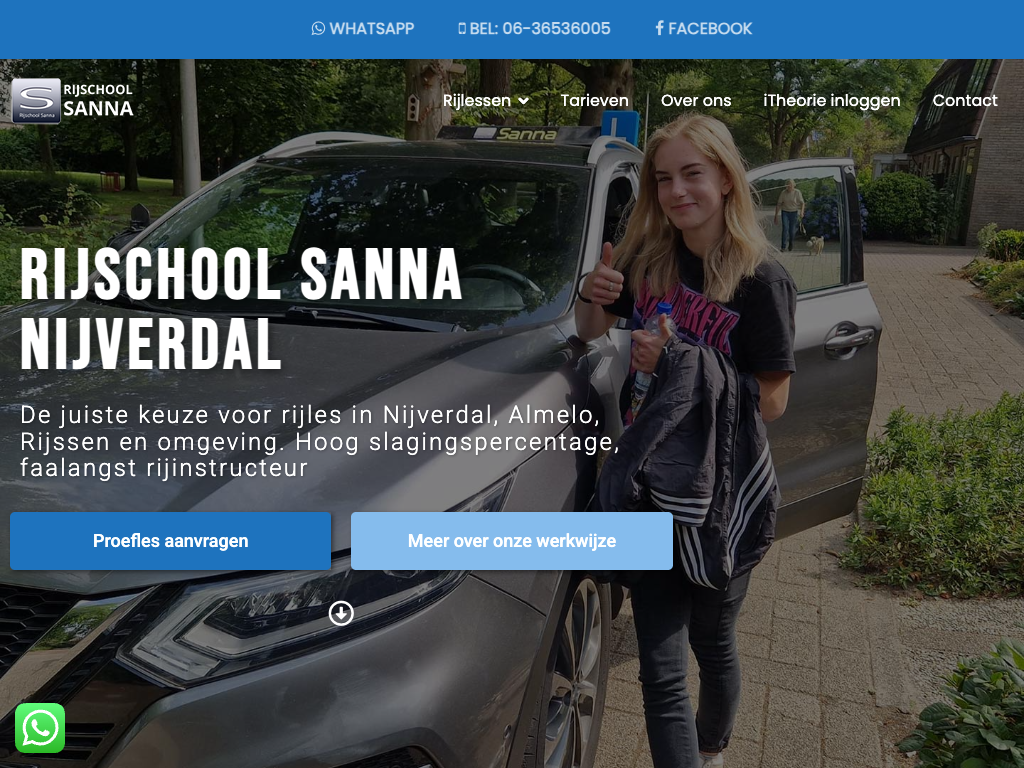Viewport: 1024px width, 768px height.
Task: Click the Sanna roof sign on the car
Action: click(x=526, y=134)
